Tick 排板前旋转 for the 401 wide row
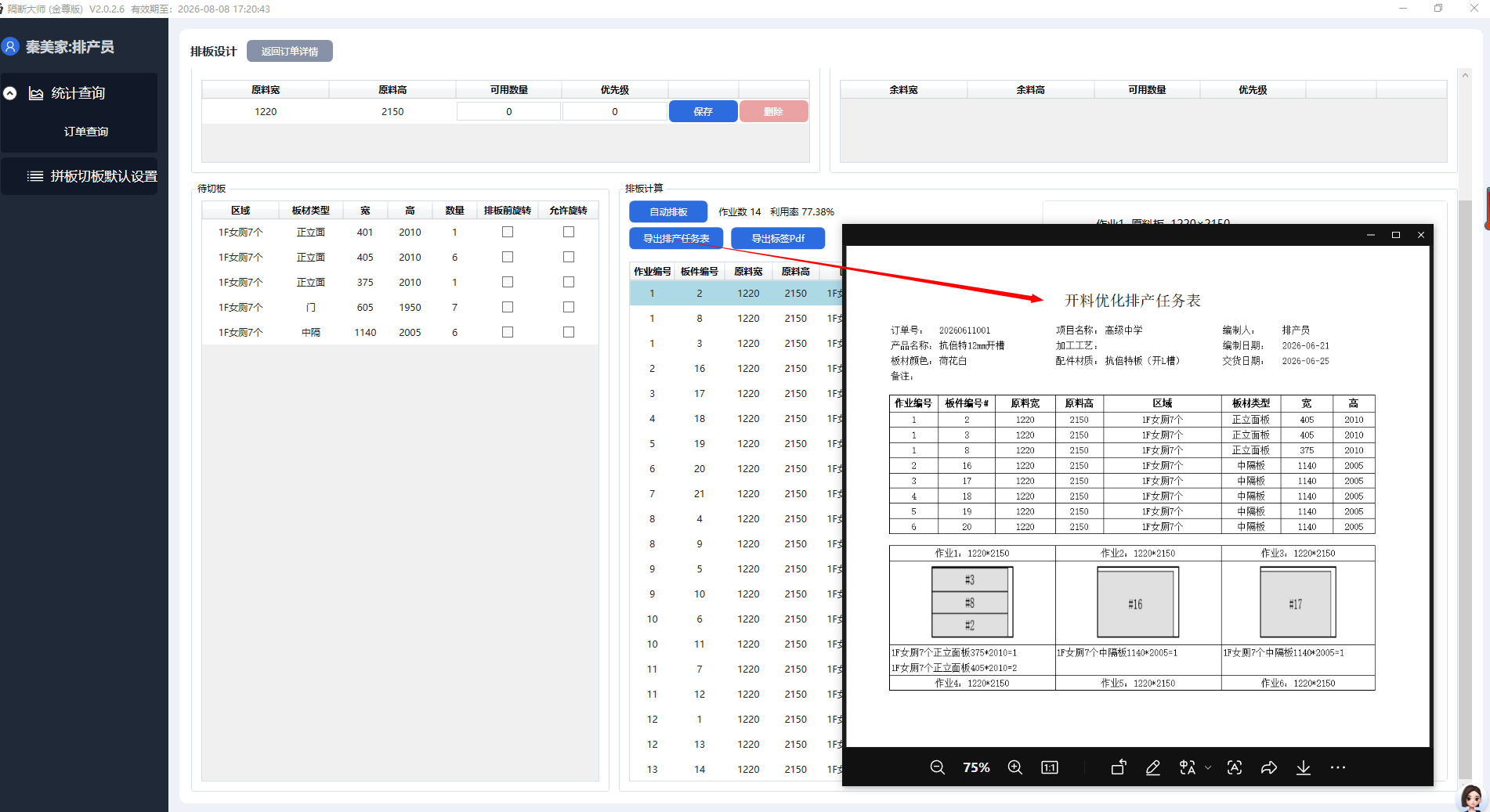This screenshot has width=1490, height=812. click(508, 232)
